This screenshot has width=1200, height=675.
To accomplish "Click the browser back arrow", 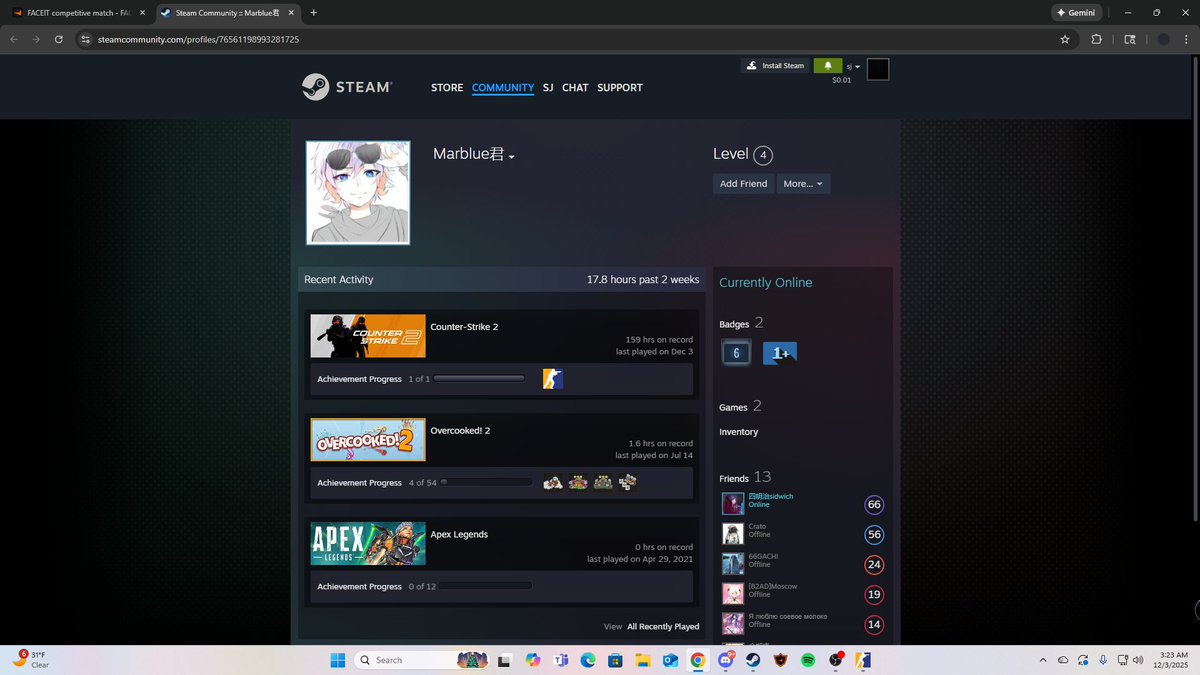I will [x=14, y=39].
